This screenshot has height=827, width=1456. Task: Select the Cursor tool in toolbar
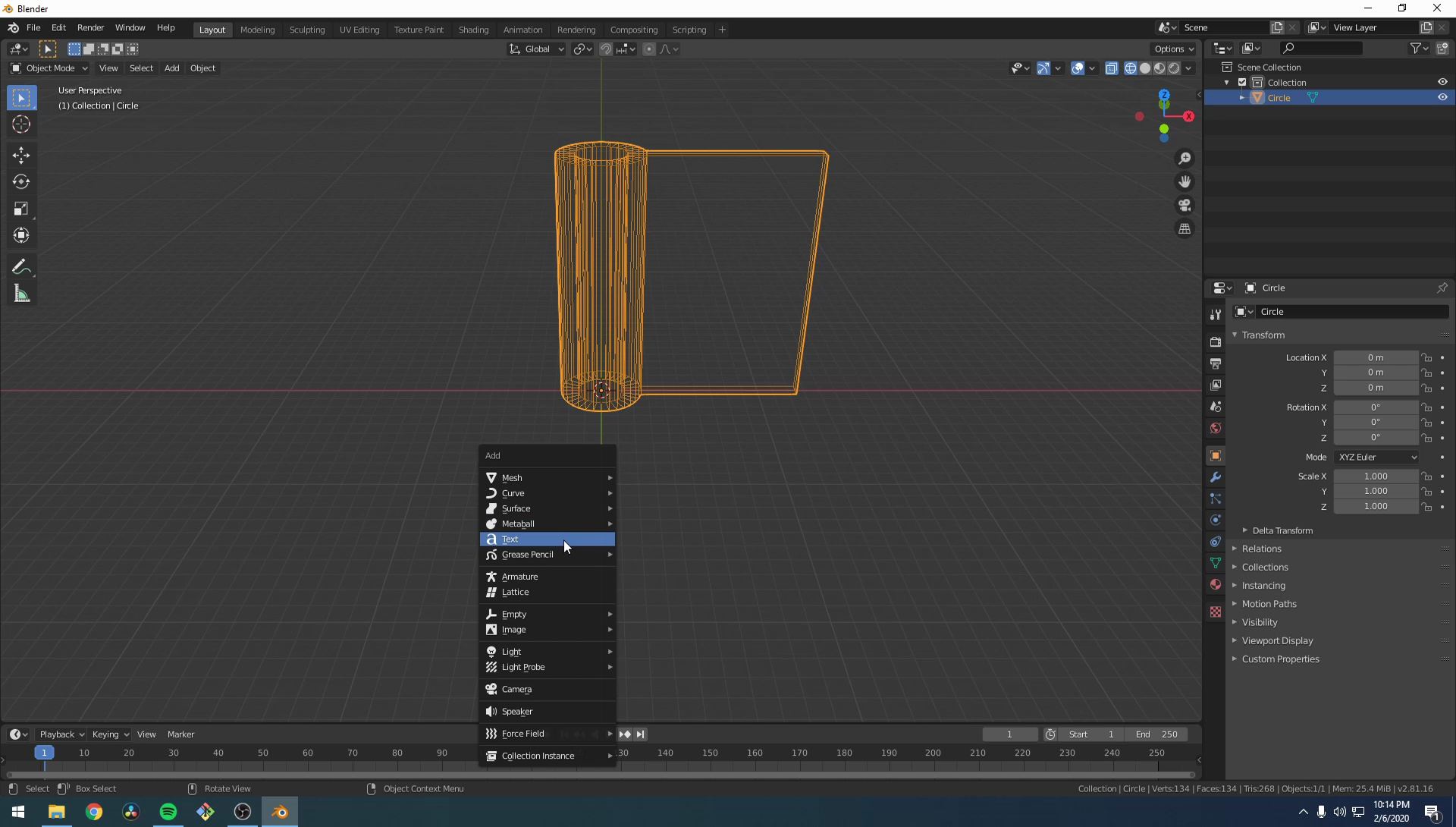[x=21, y=124]
